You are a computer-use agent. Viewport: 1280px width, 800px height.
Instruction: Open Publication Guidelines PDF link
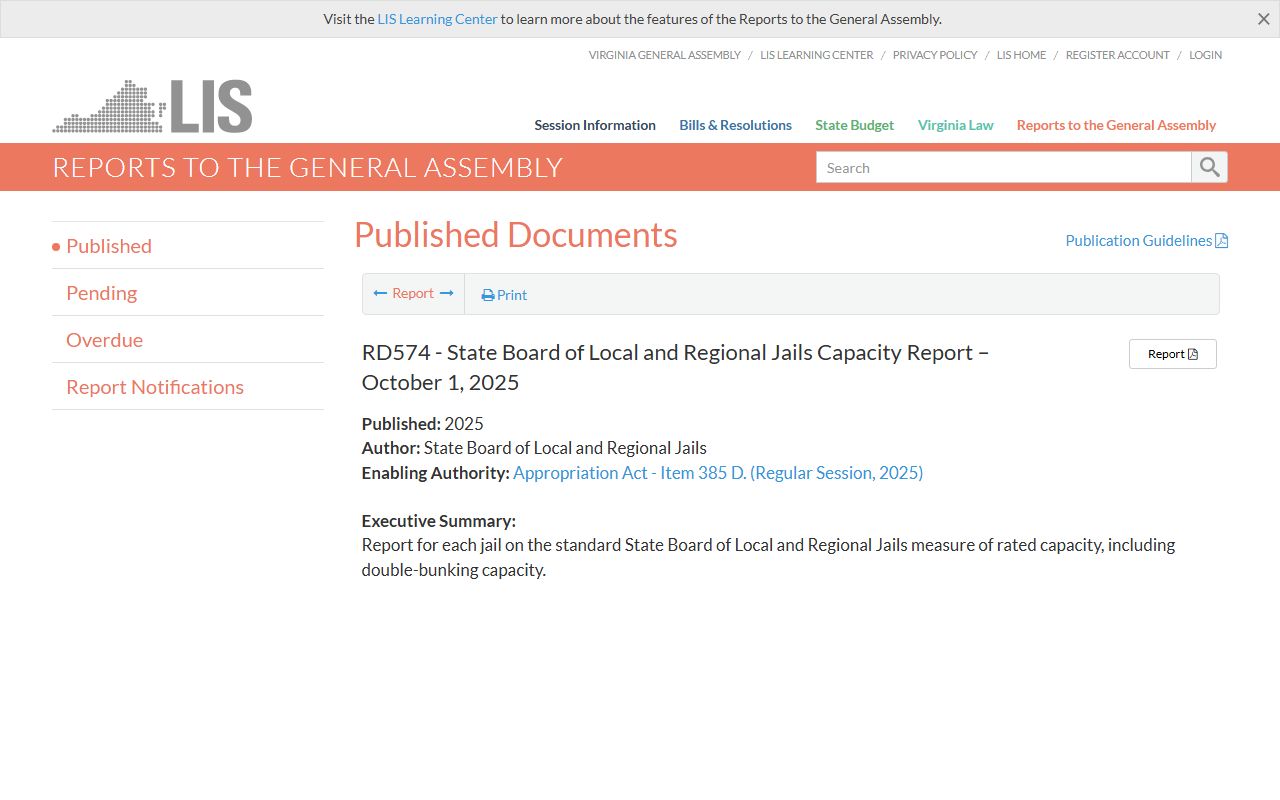pos(1146,240)
